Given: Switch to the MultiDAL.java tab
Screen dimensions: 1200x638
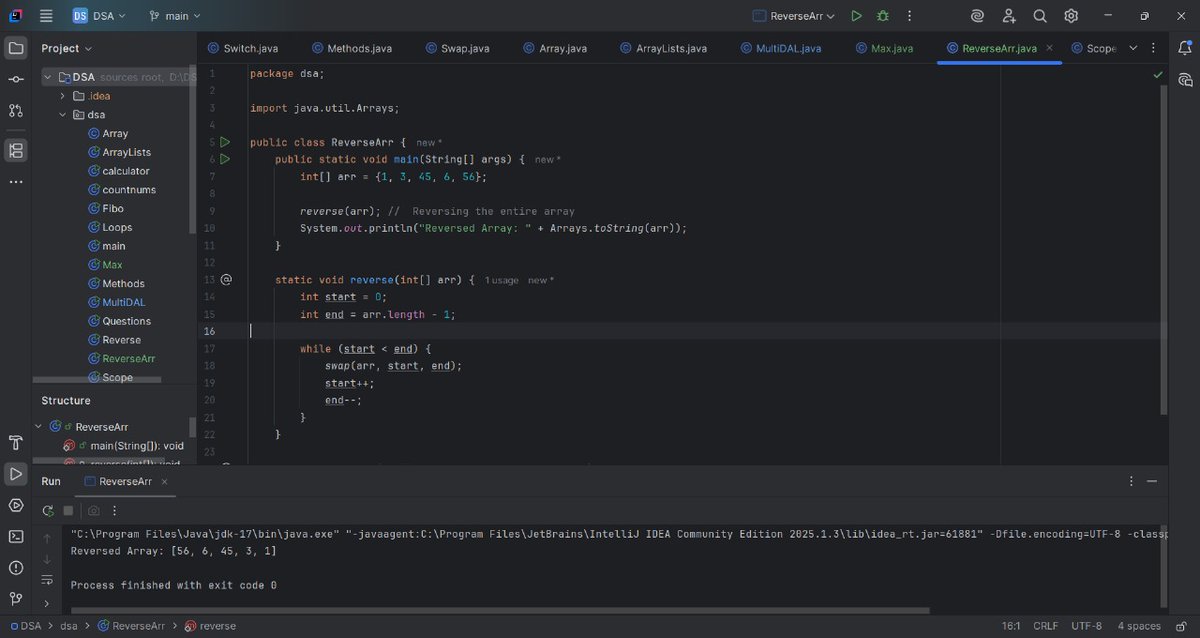Looking at the screenshot, I should [780, 48].
